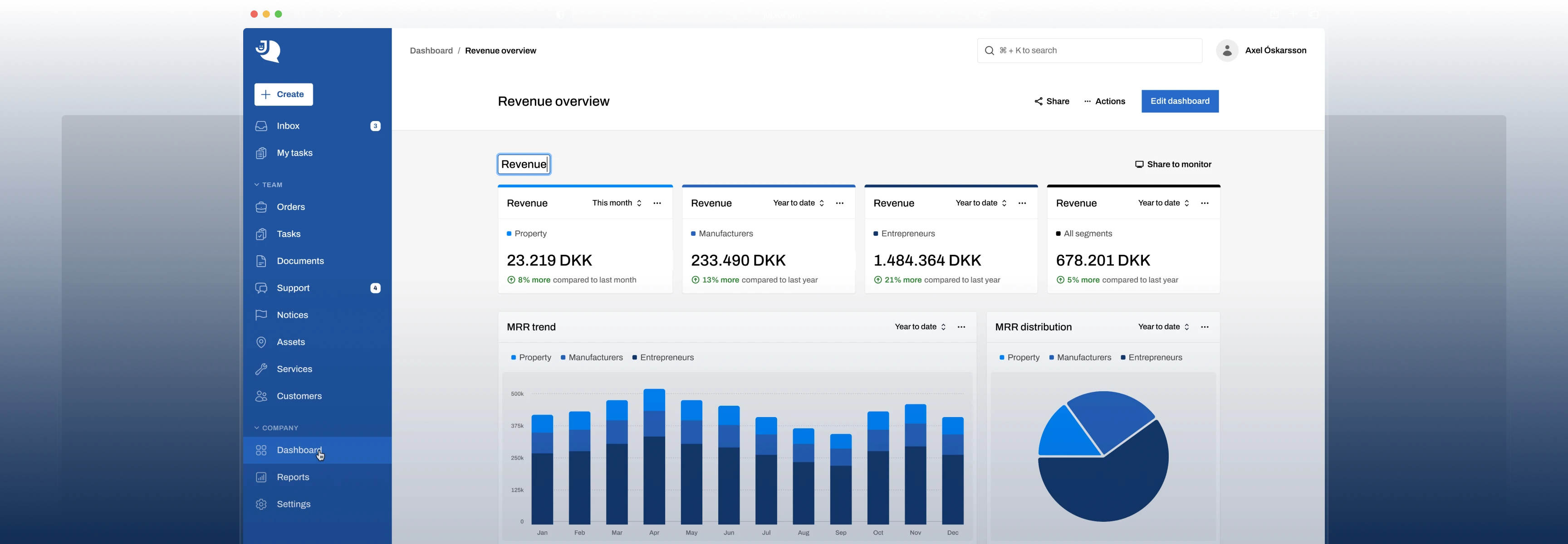
Task: Click the search input field
Action: click(x=1089, y=50)
